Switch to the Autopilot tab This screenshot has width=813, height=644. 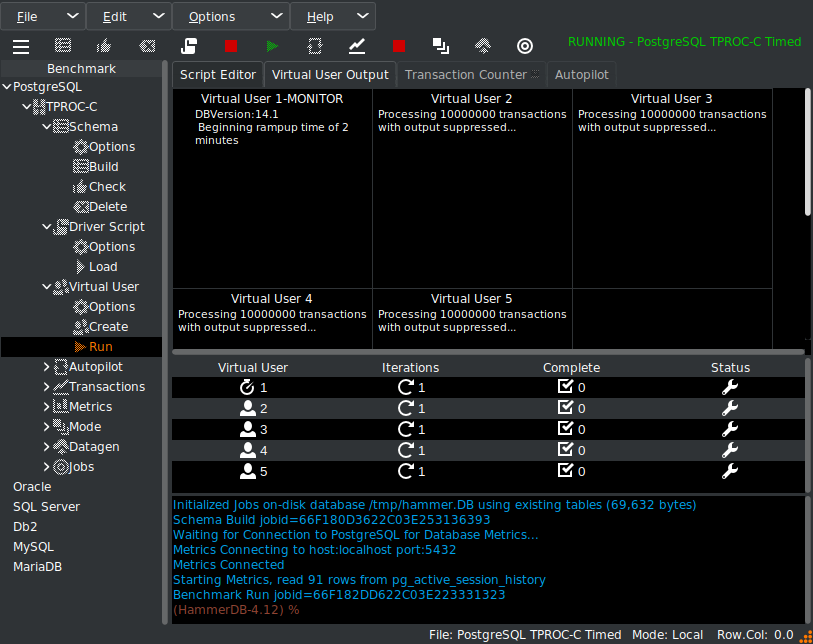[x=581, y=75]
